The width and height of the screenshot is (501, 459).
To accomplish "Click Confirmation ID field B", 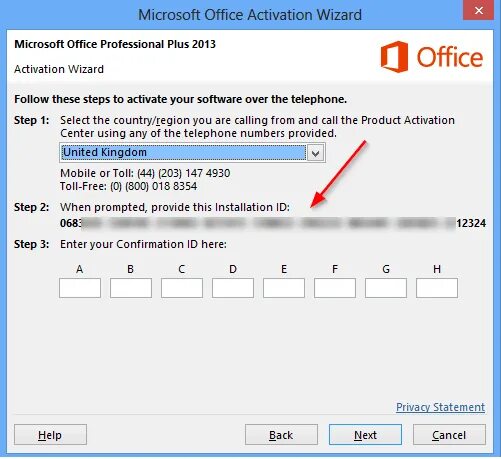I will pos(131,288).
